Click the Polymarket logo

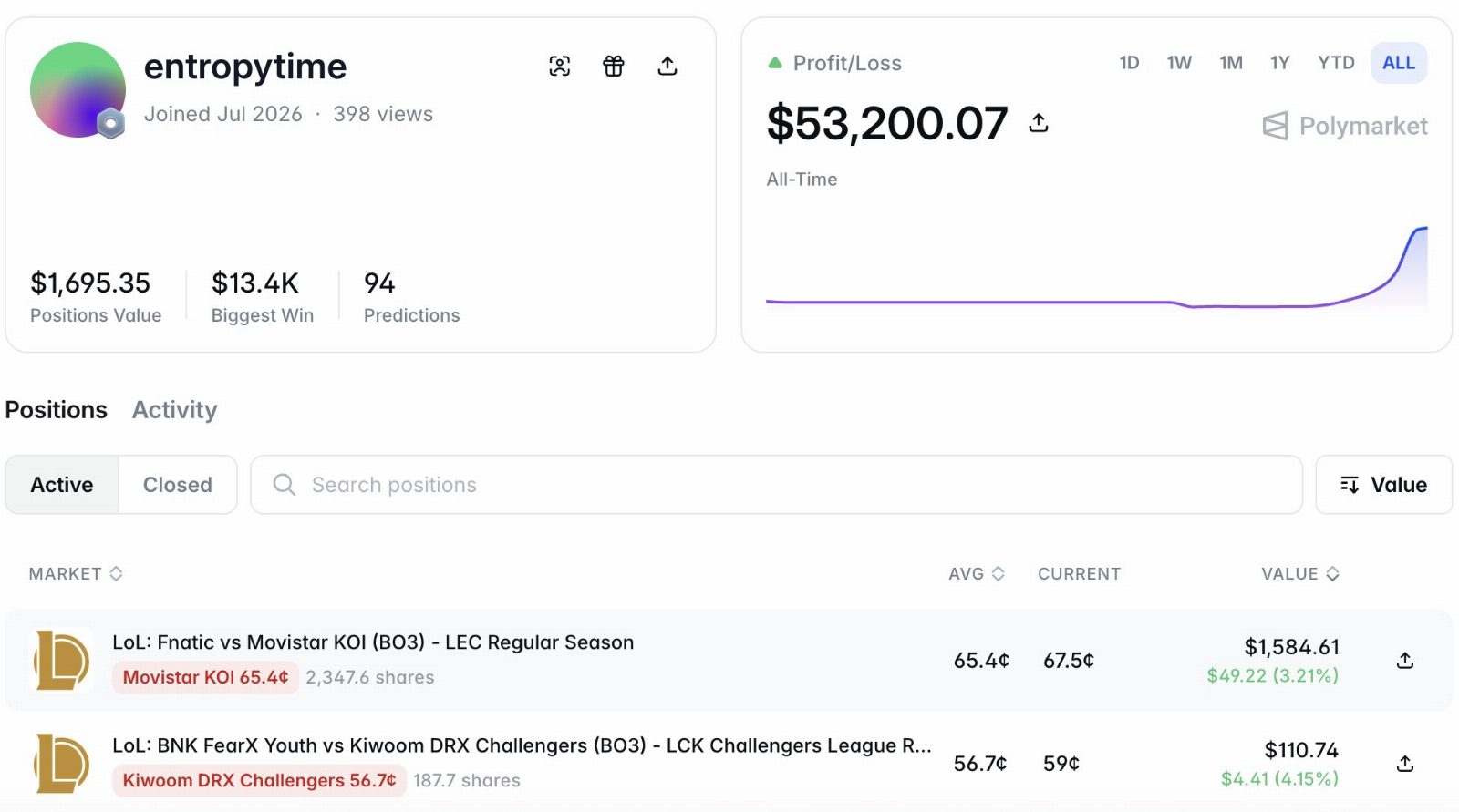[x=1345, y=126]
